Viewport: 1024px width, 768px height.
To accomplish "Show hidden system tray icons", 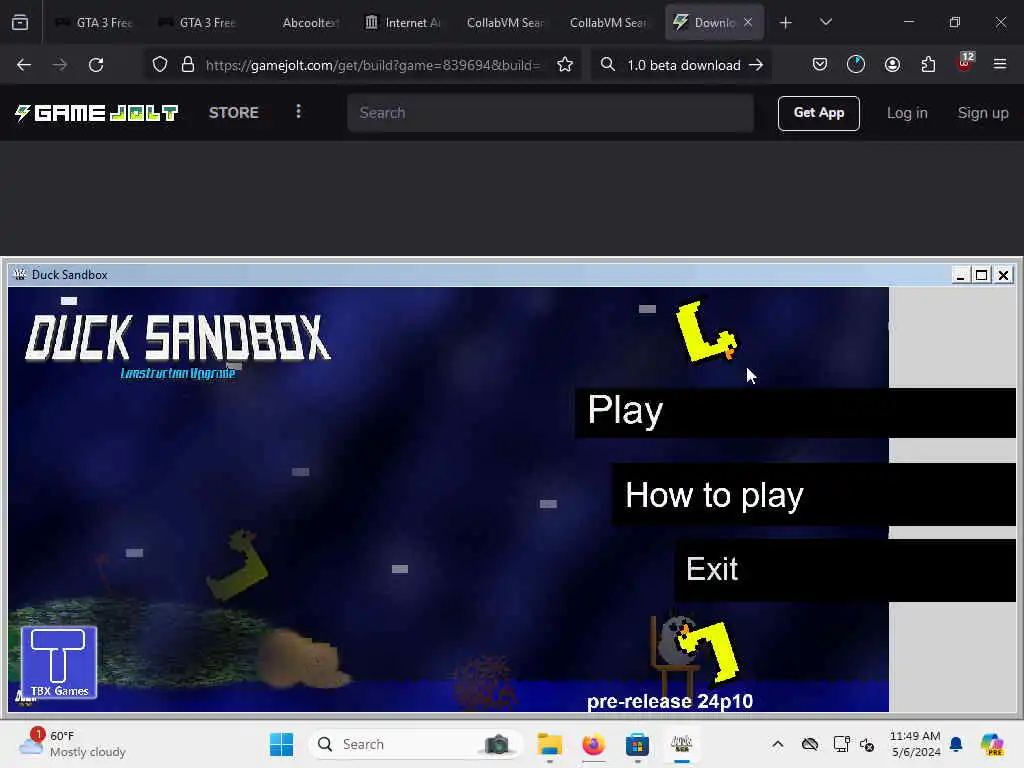I will 777,744.
